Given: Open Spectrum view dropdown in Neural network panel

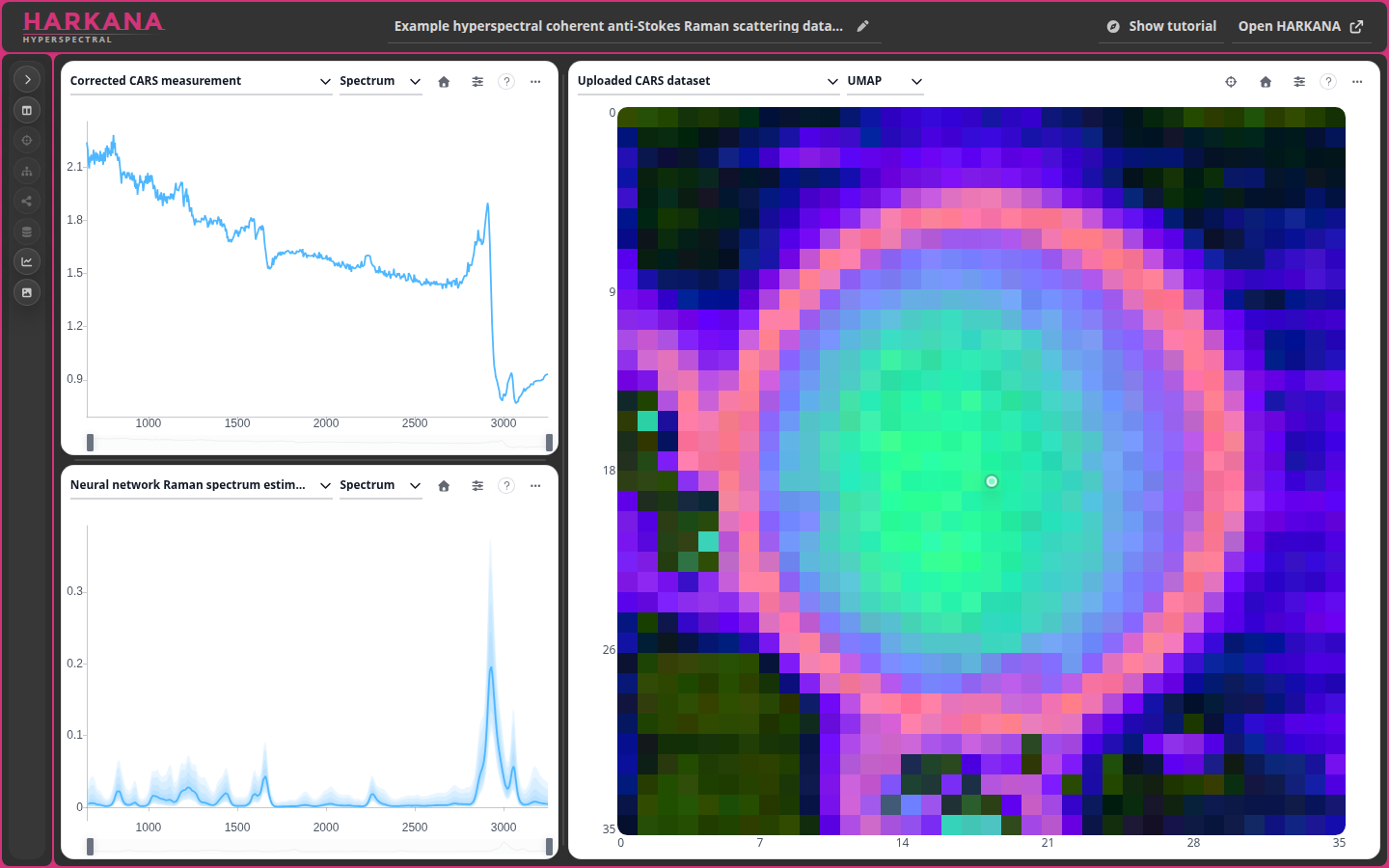Looking at the screenshot, I should 380,485.
